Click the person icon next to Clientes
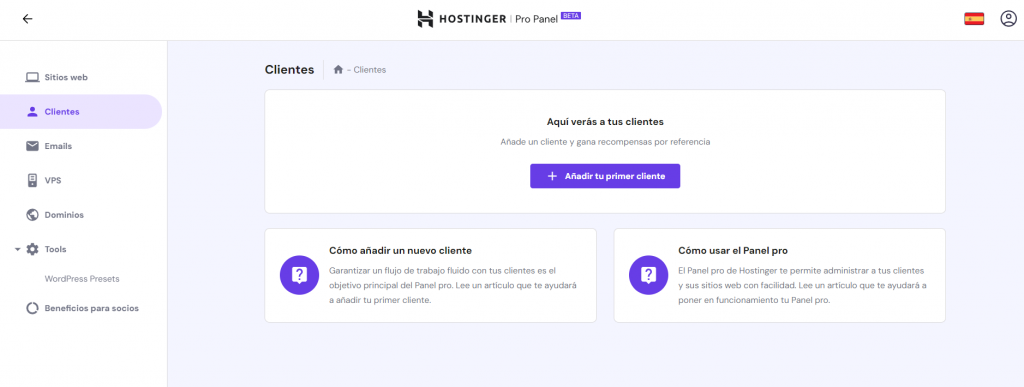 pos(33,112)
